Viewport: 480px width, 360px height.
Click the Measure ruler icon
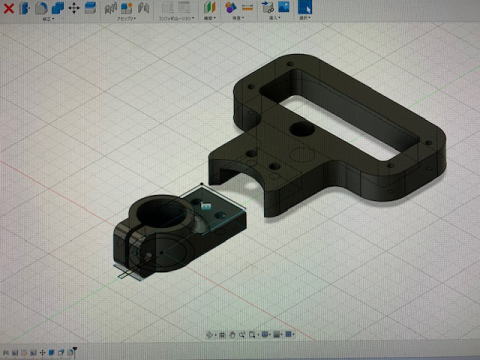click(x=247, y=7)
